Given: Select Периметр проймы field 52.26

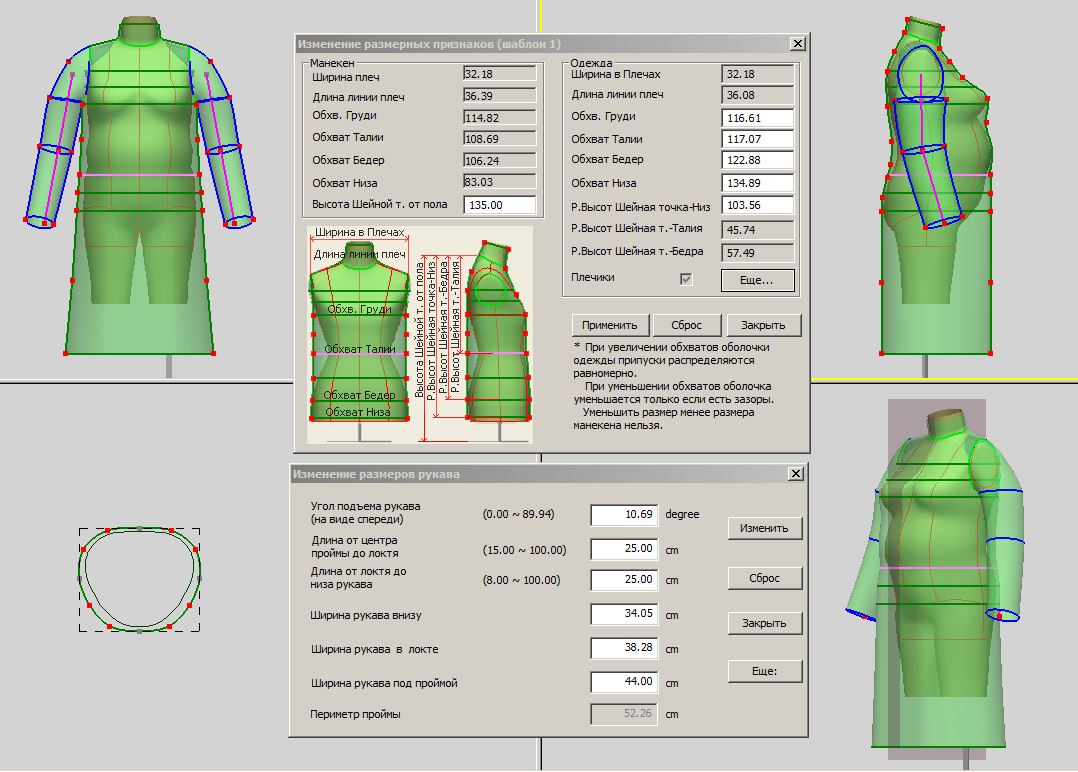Looking at the screenshot, I should [x=624, y=714].
